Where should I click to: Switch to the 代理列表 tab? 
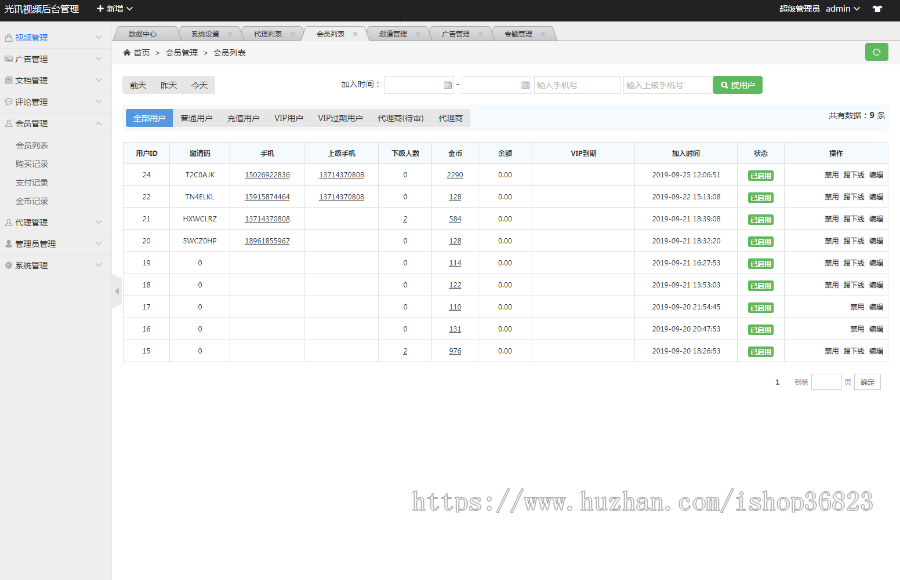(267, 34)
